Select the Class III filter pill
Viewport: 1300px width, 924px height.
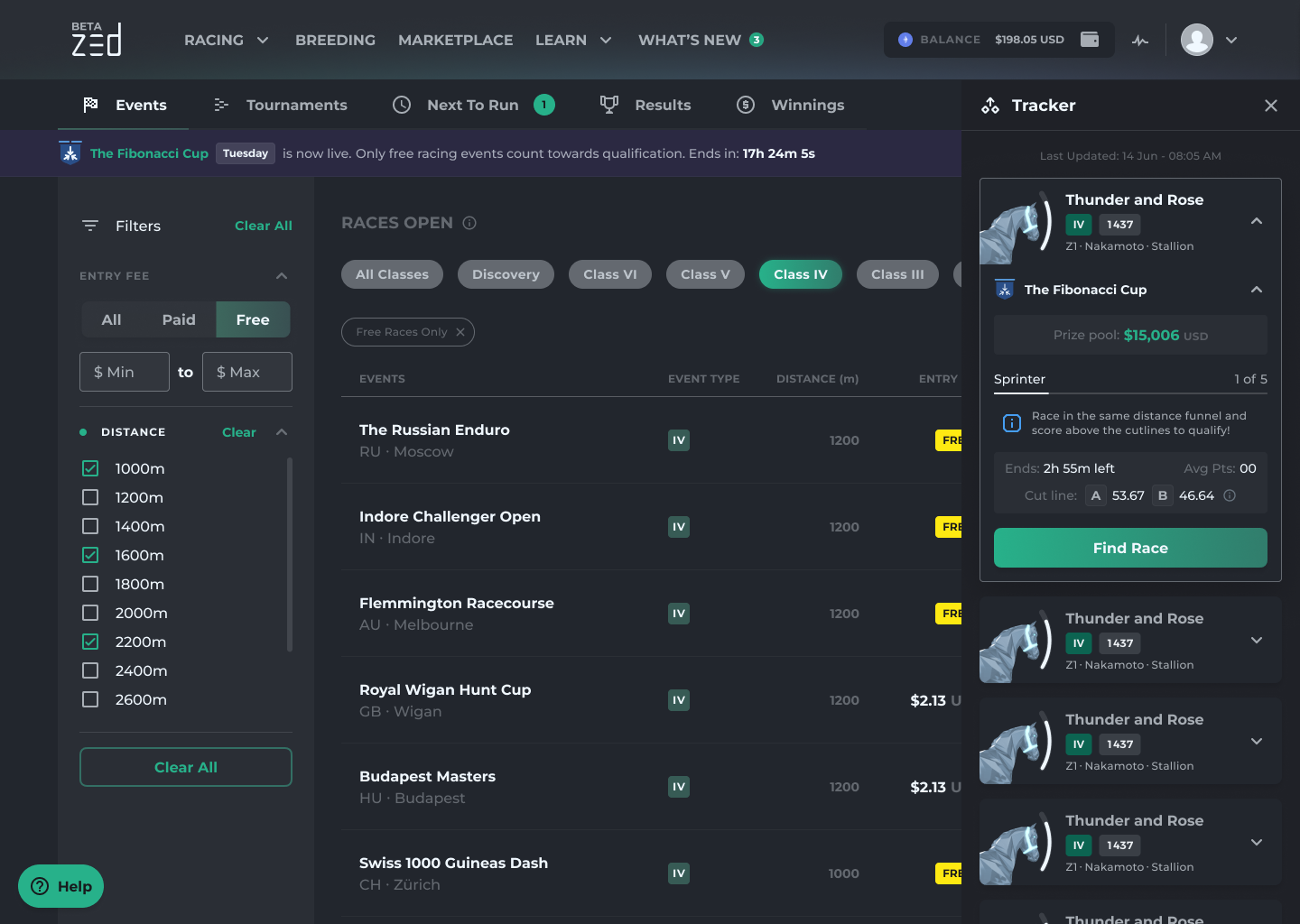point(897,274)
